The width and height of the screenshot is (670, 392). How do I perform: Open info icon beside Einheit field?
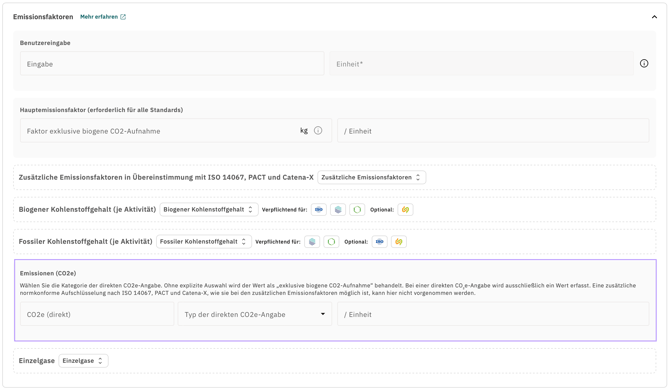644,64
